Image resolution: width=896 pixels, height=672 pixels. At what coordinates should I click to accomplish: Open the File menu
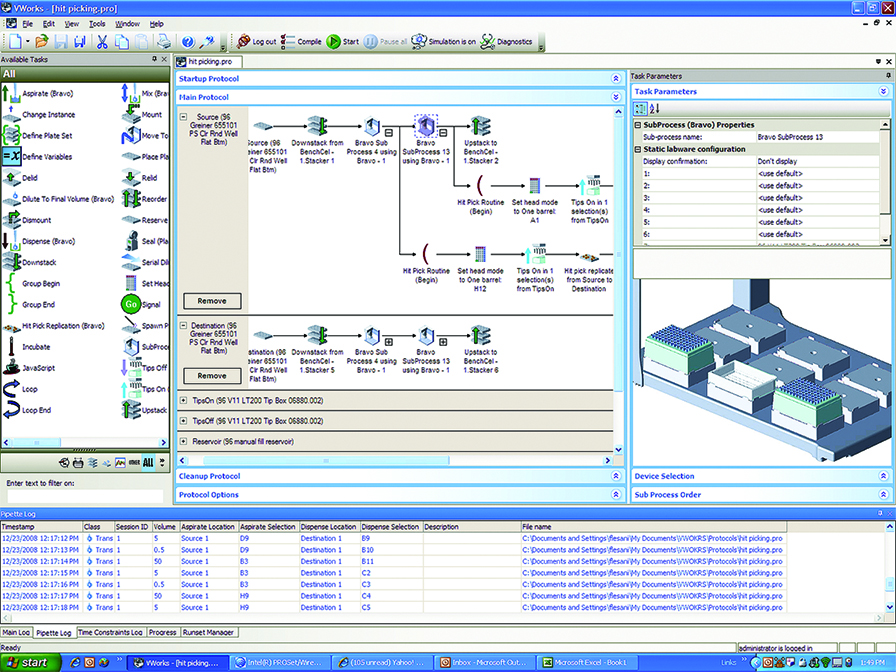pos(27,24)
